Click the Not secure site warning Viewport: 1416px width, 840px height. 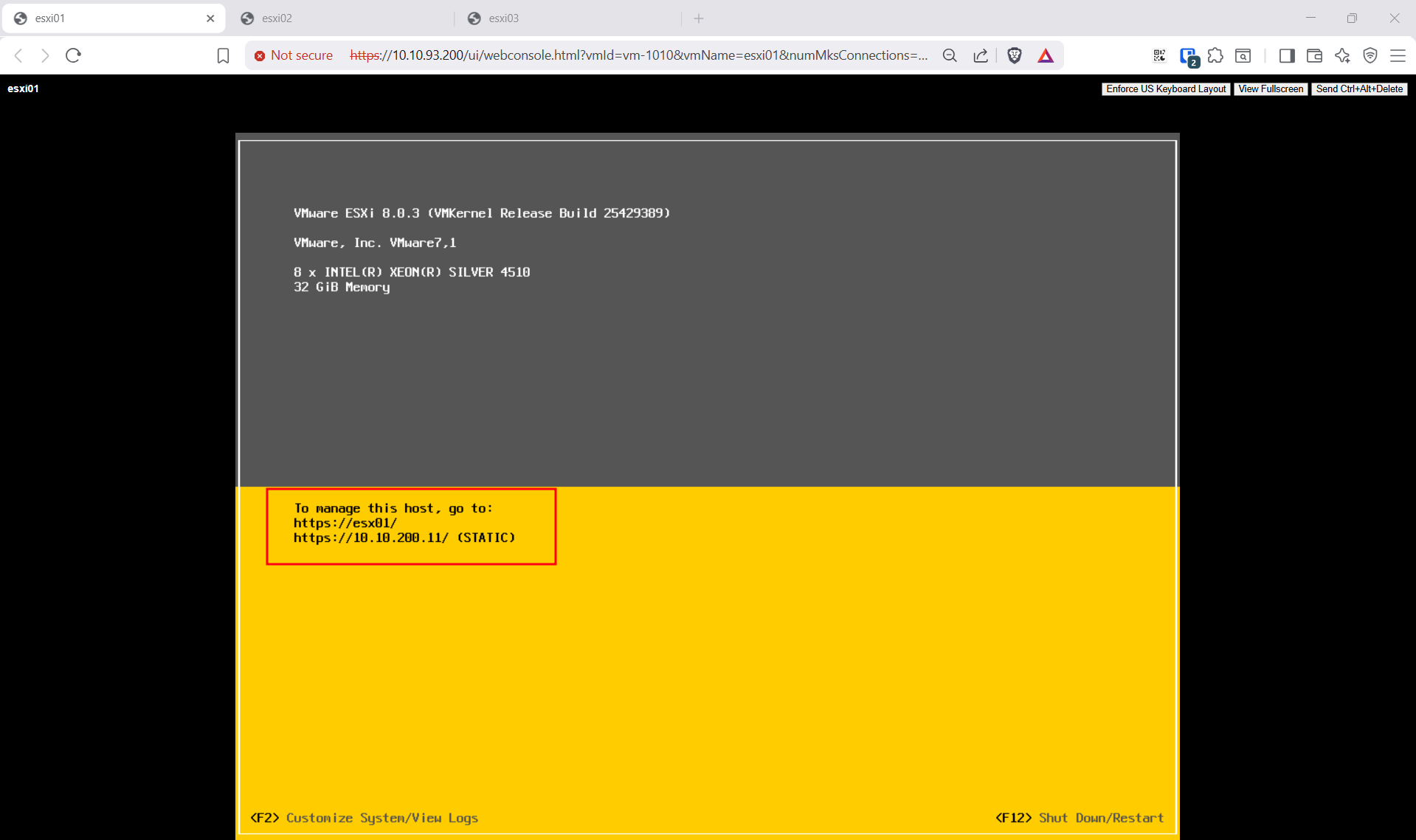point(294,55)
